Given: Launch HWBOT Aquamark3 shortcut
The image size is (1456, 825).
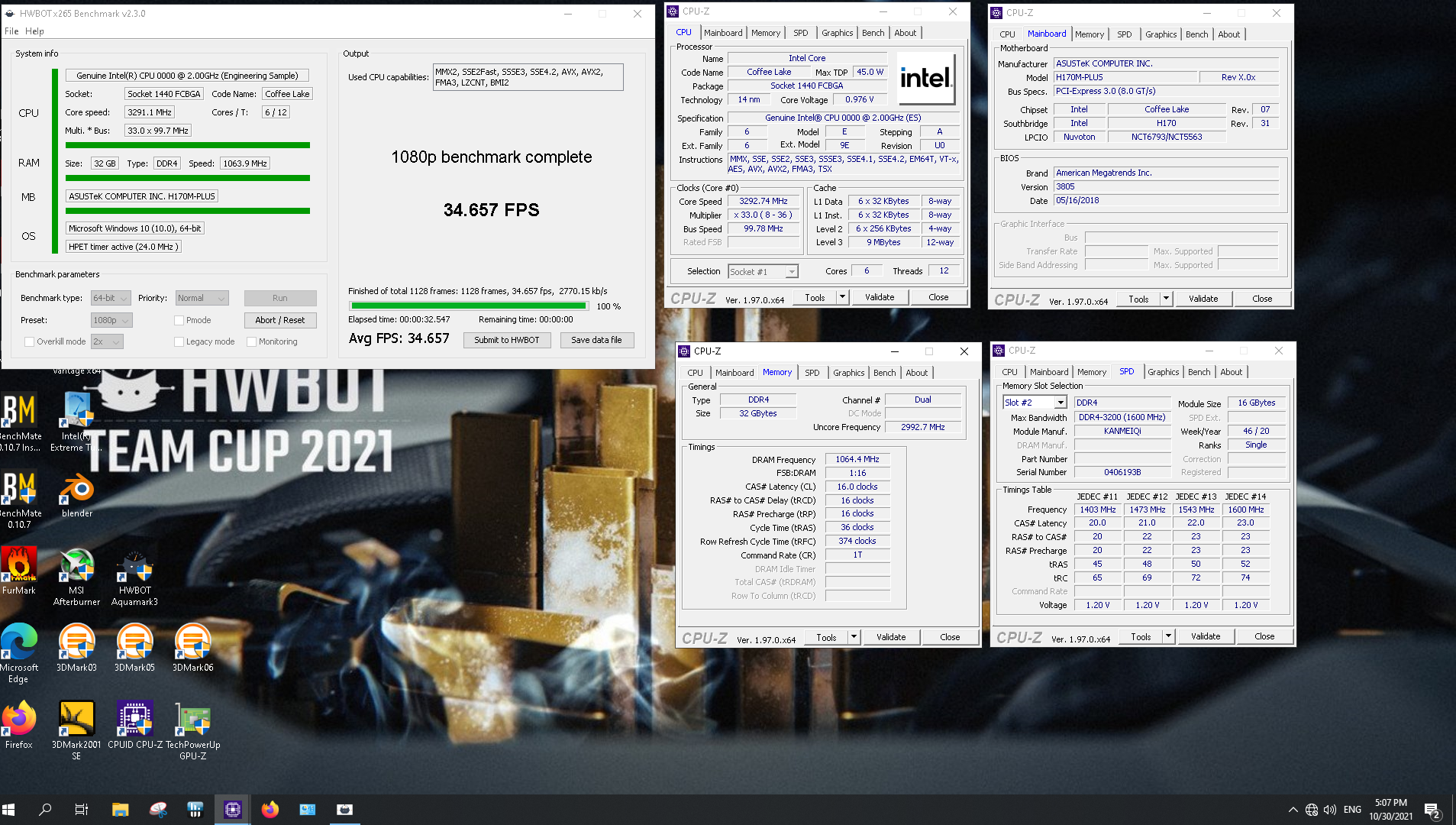Looking at the screenshot, I should 134,577.
